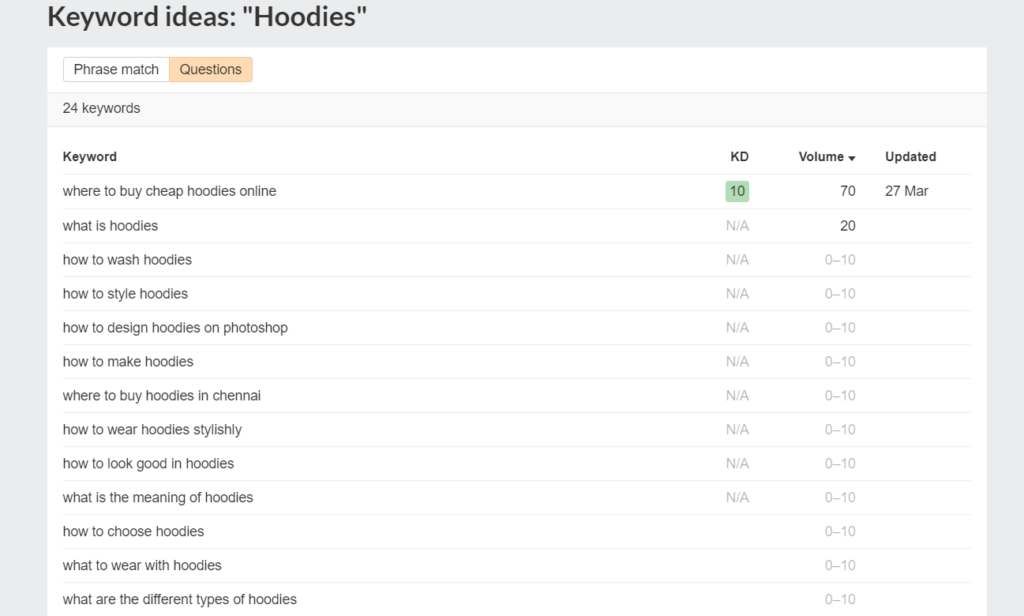This screenshot has height=616, width=1024.
Task: Open the how to choose hoodies keyword
Action: [133, 532]
